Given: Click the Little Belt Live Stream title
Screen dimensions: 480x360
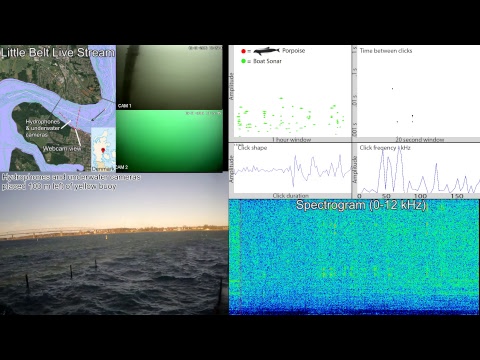Looking at the screenshot, I should (58, 53).
